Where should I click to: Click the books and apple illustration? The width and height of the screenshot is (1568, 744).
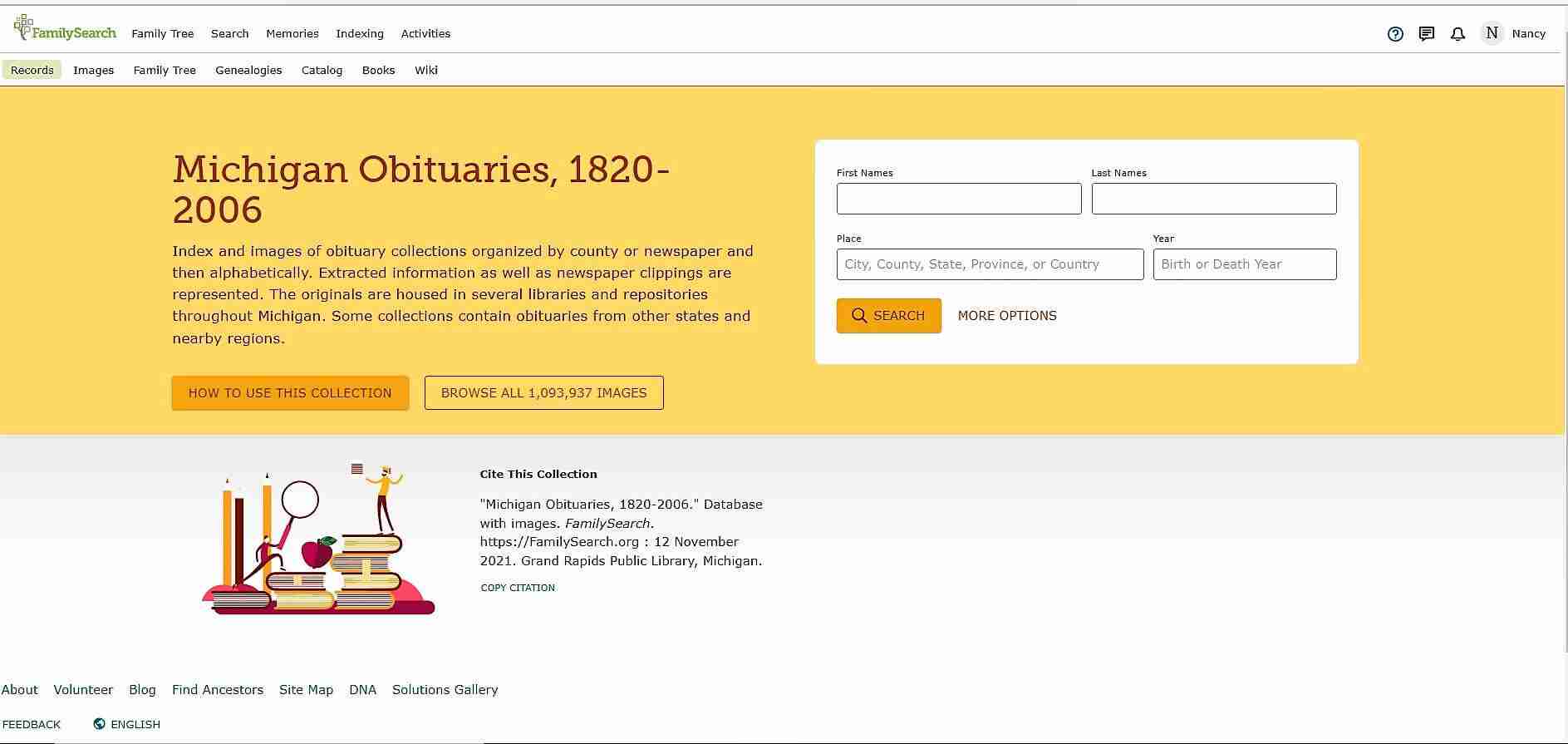(x=317, y=540)
